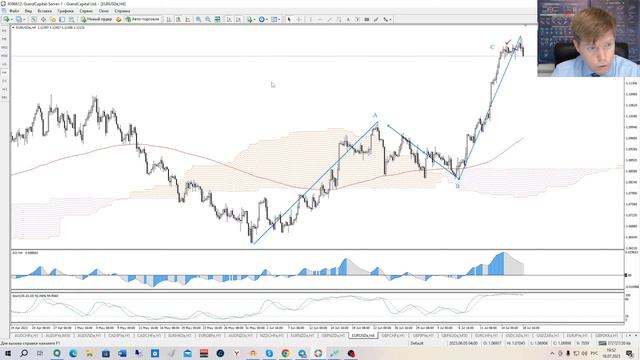Select the text A tool
This screenshot has width=640, height=360.
348,19
